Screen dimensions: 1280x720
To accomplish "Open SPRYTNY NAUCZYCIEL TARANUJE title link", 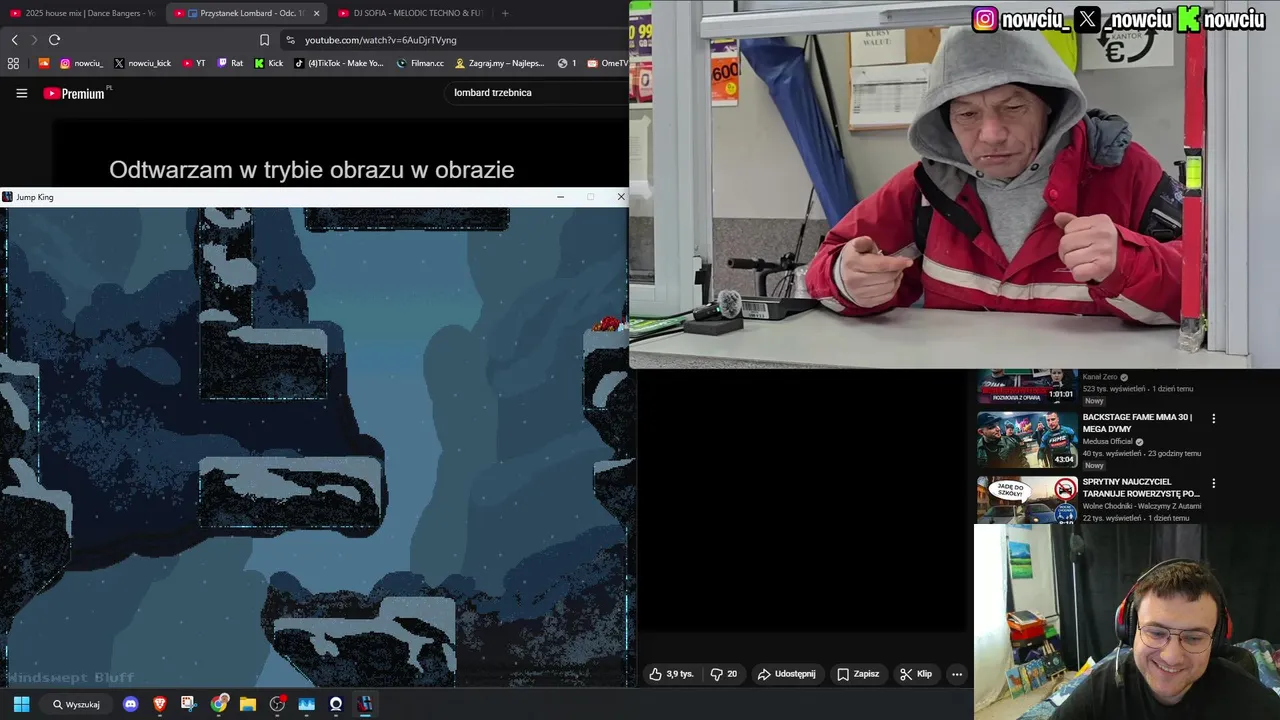I will pyautogui.click(x=1141, y=488).
